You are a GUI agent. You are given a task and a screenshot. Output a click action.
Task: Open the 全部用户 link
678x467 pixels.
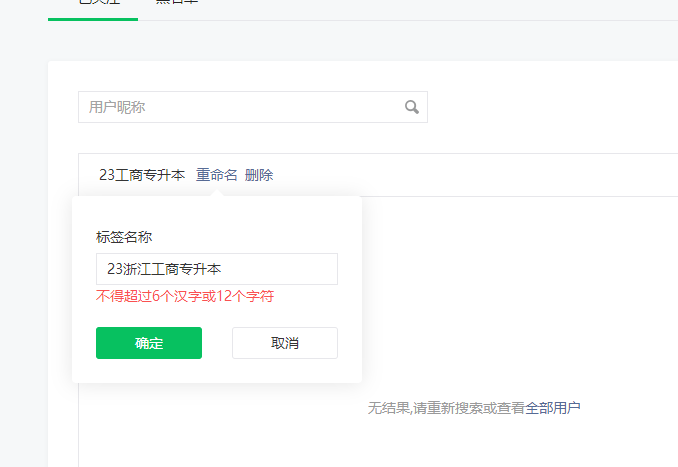pos(553,408)
